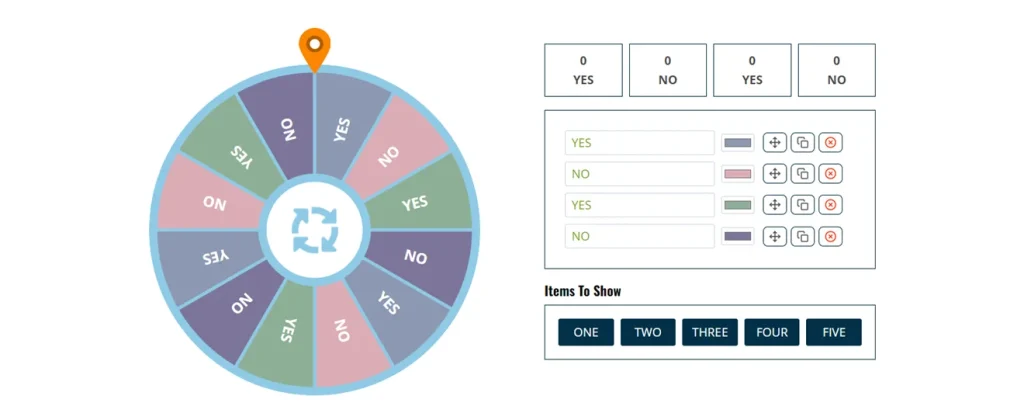Click the move icon for the pink NO row
This screenshot has width=1024, height=420.
coord(775,174)
